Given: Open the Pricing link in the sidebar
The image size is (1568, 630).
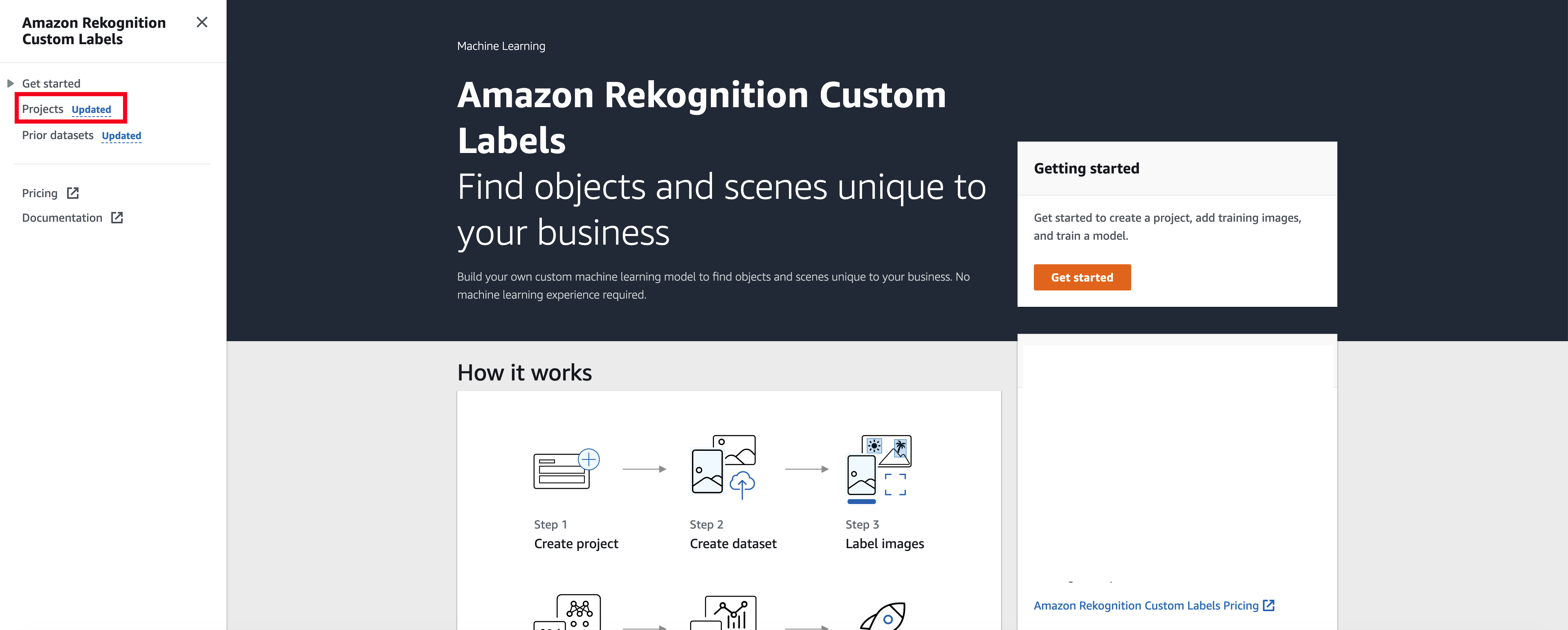Looking at the screenshot, I should click(x=40, y=193).
